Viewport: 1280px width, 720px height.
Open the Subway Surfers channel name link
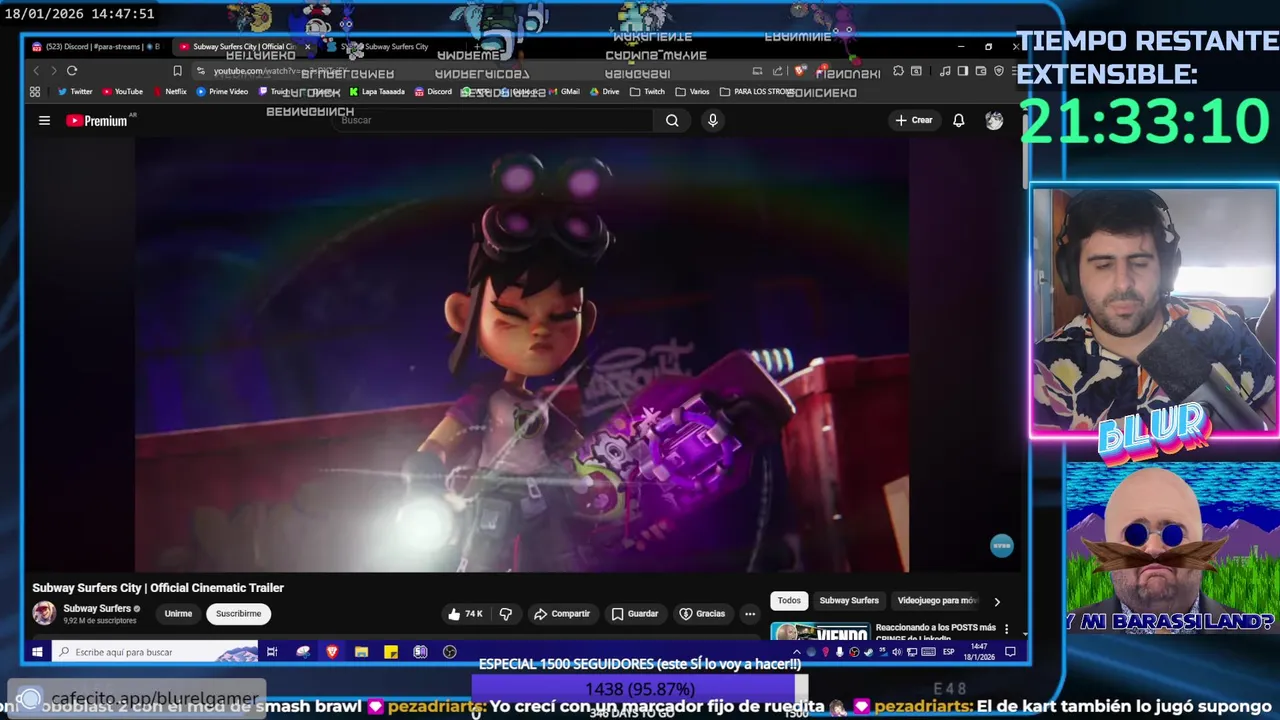(x=97, y=608)
